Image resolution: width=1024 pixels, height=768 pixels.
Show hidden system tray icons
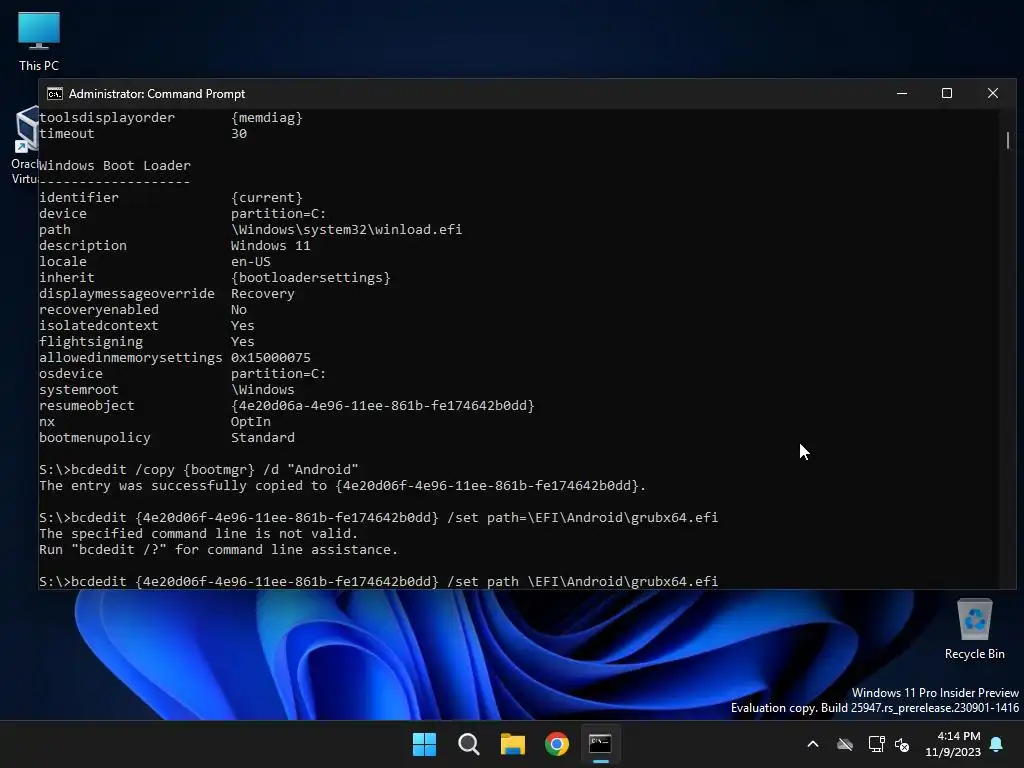coord(813,744)
